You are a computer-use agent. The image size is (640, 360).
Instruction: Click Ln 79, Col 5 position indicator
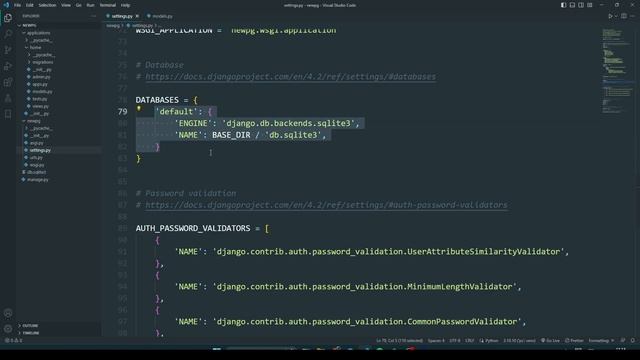click(399, 340)
